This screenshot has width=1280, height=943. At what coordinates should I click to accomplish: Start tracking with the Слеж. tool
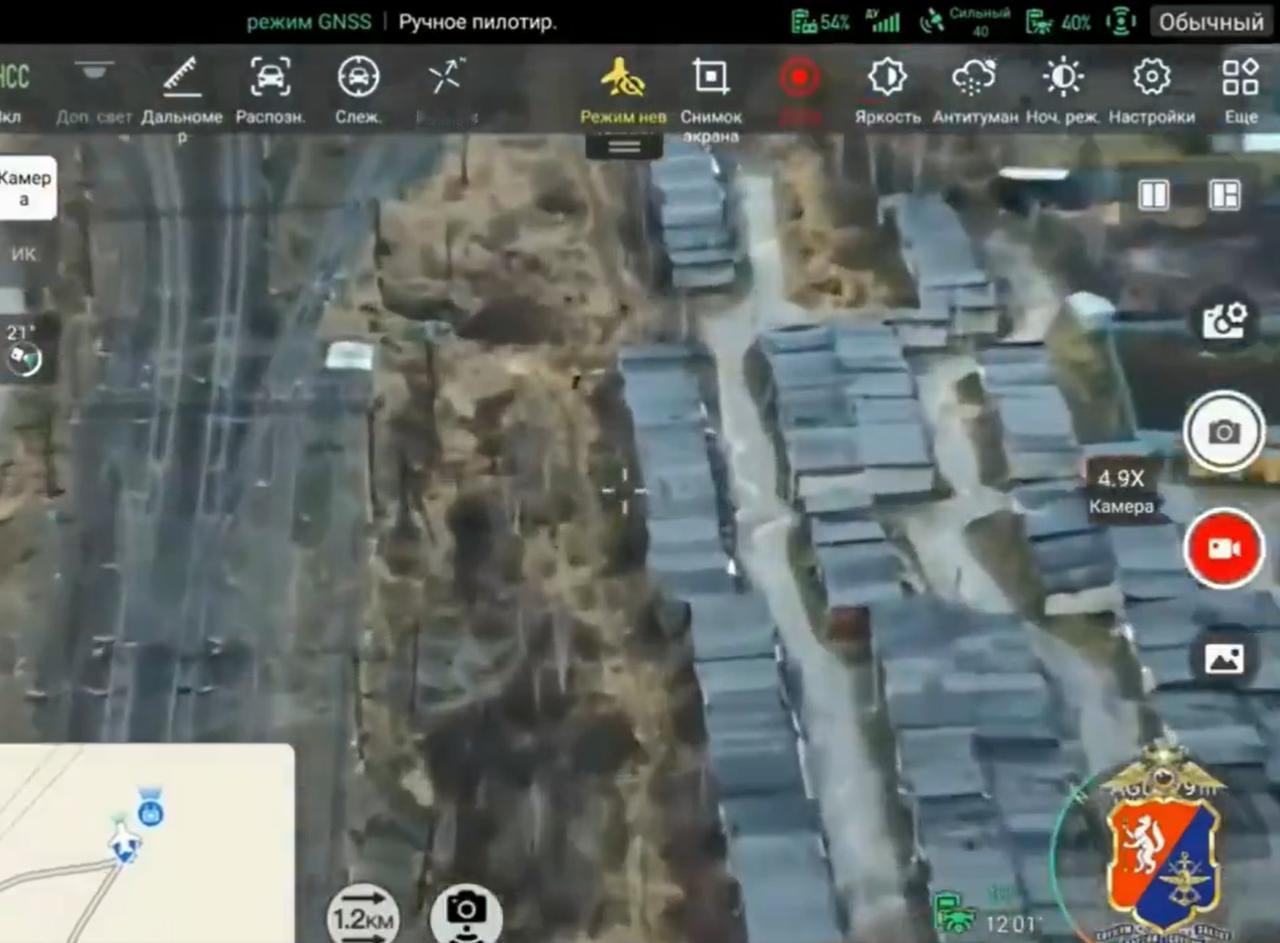click(358, 92)
